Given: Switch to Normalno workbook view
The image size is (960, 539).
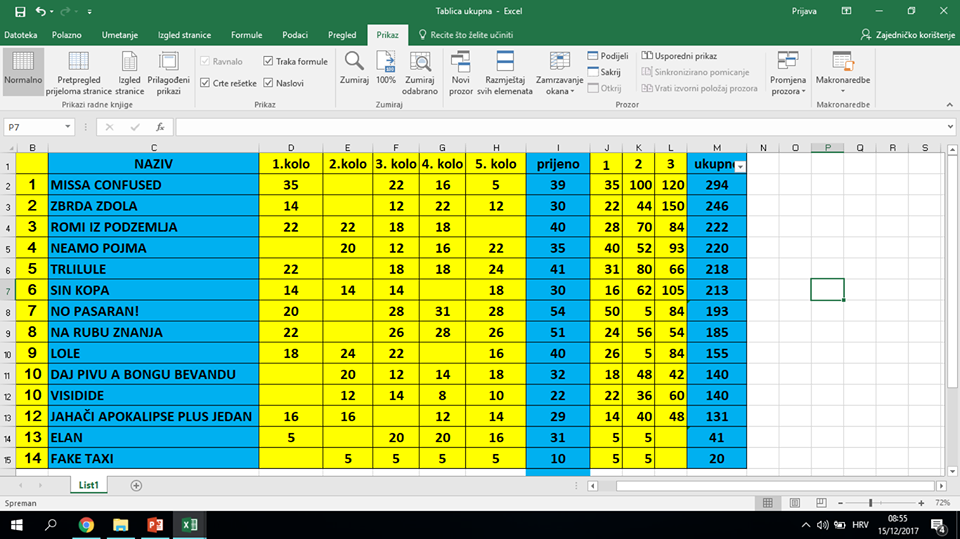Looking at the screenshot, I should [23, 70].
